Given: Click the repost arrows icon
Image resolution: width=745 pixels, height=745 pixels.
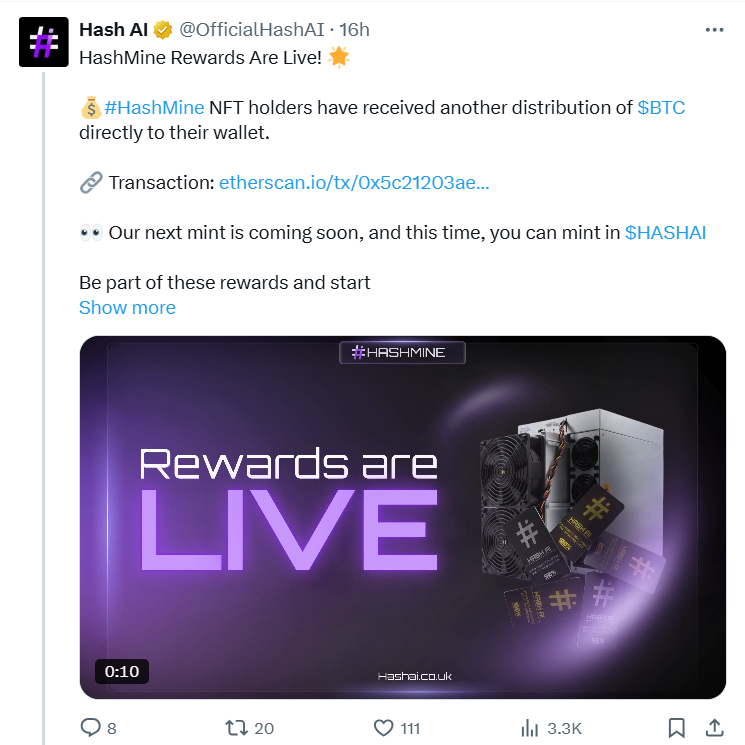Looking at the screenshot, I should [x=237, y=727].
